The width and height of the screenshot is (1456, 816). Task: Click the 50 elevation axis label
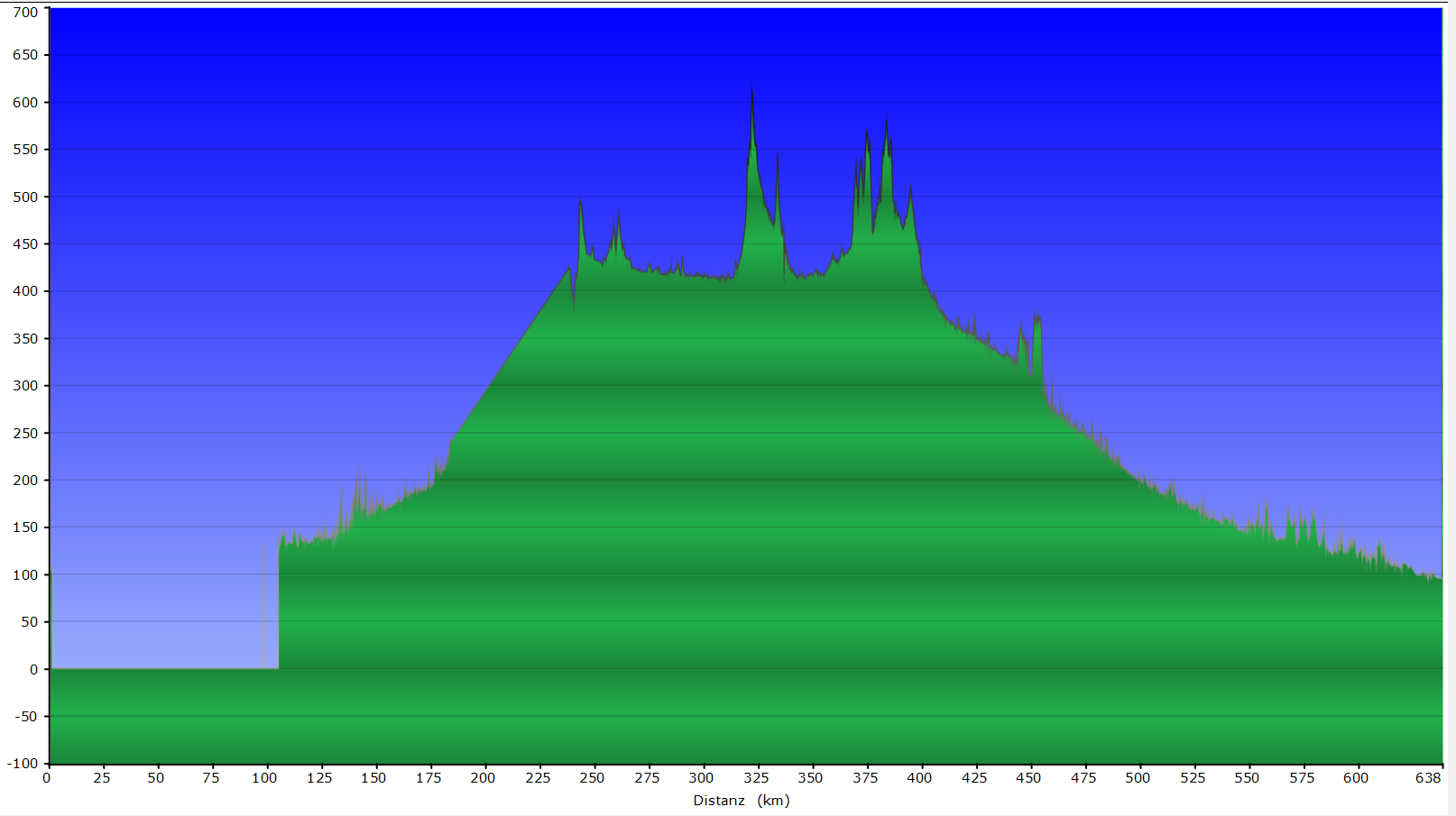[x=30, y=622]
